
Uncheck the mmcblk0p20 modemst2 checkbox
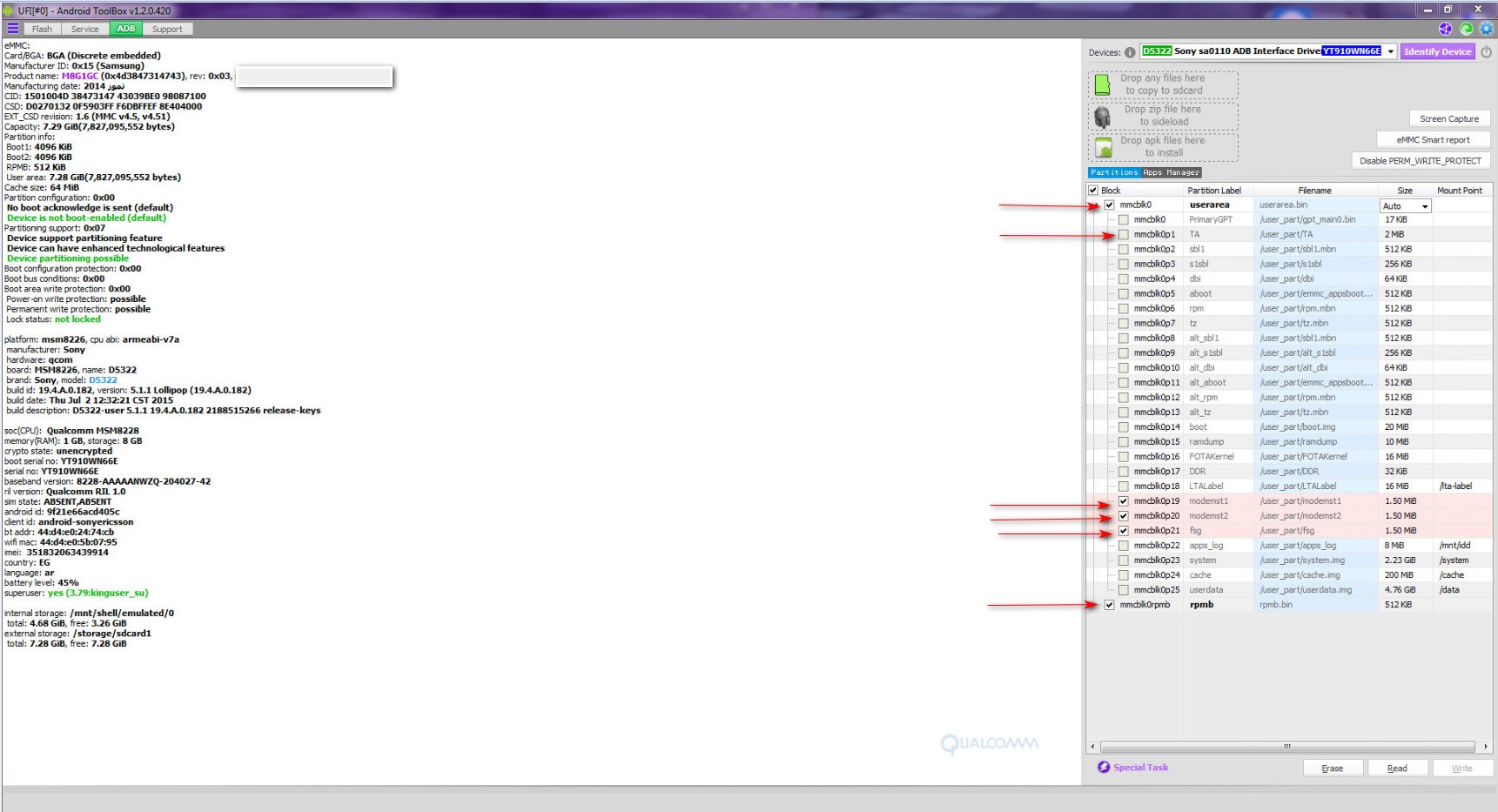(x=1124, y=516)
